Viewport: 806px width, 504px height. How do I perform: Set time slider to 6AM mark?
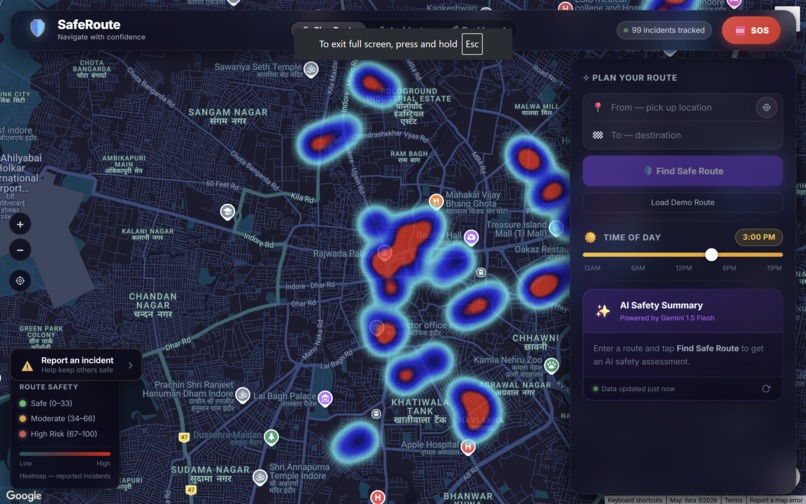pyautogui.click(x=638, y=268)
